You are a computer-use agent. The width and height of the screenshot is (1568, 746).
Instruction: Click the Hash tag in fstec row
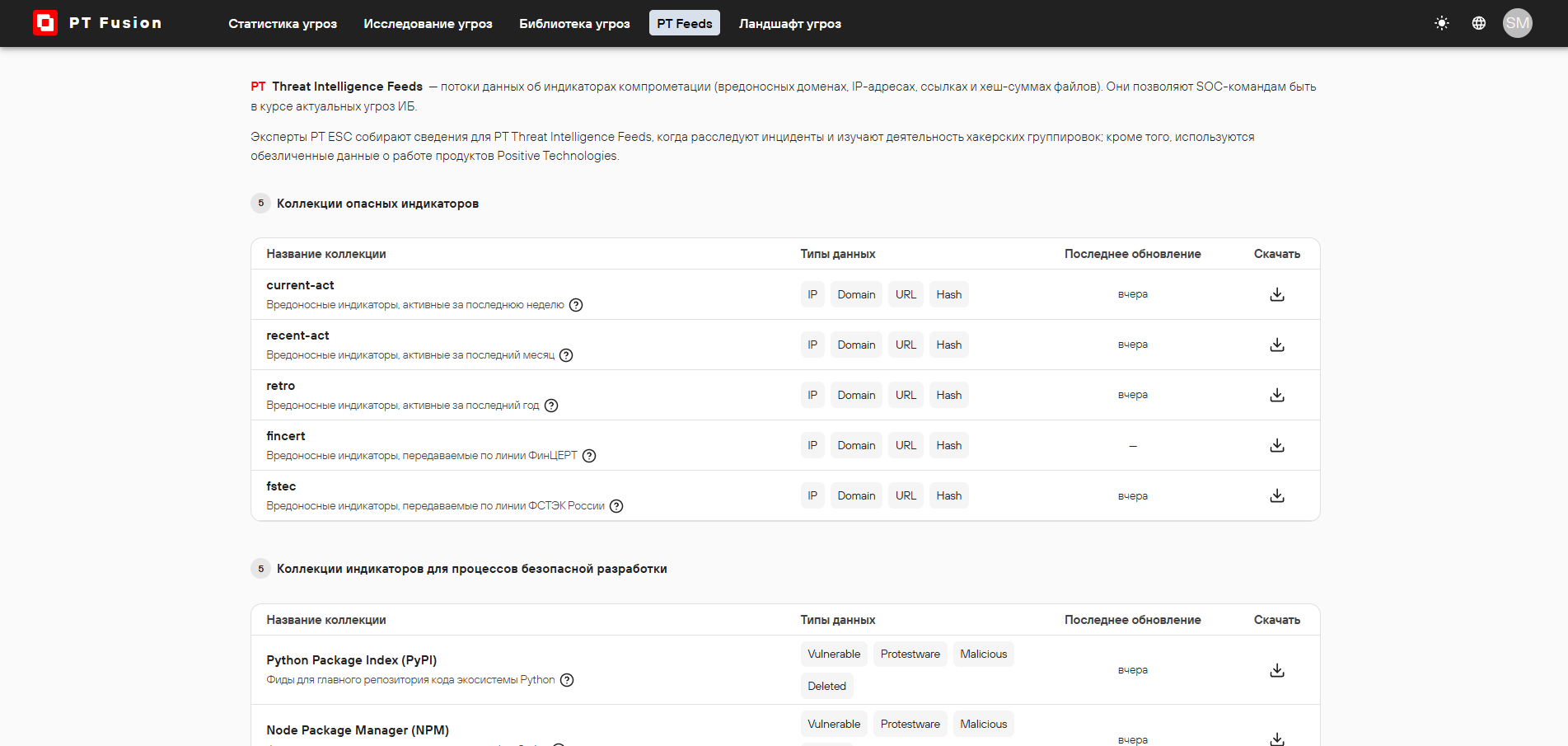(x=948, y=495)
